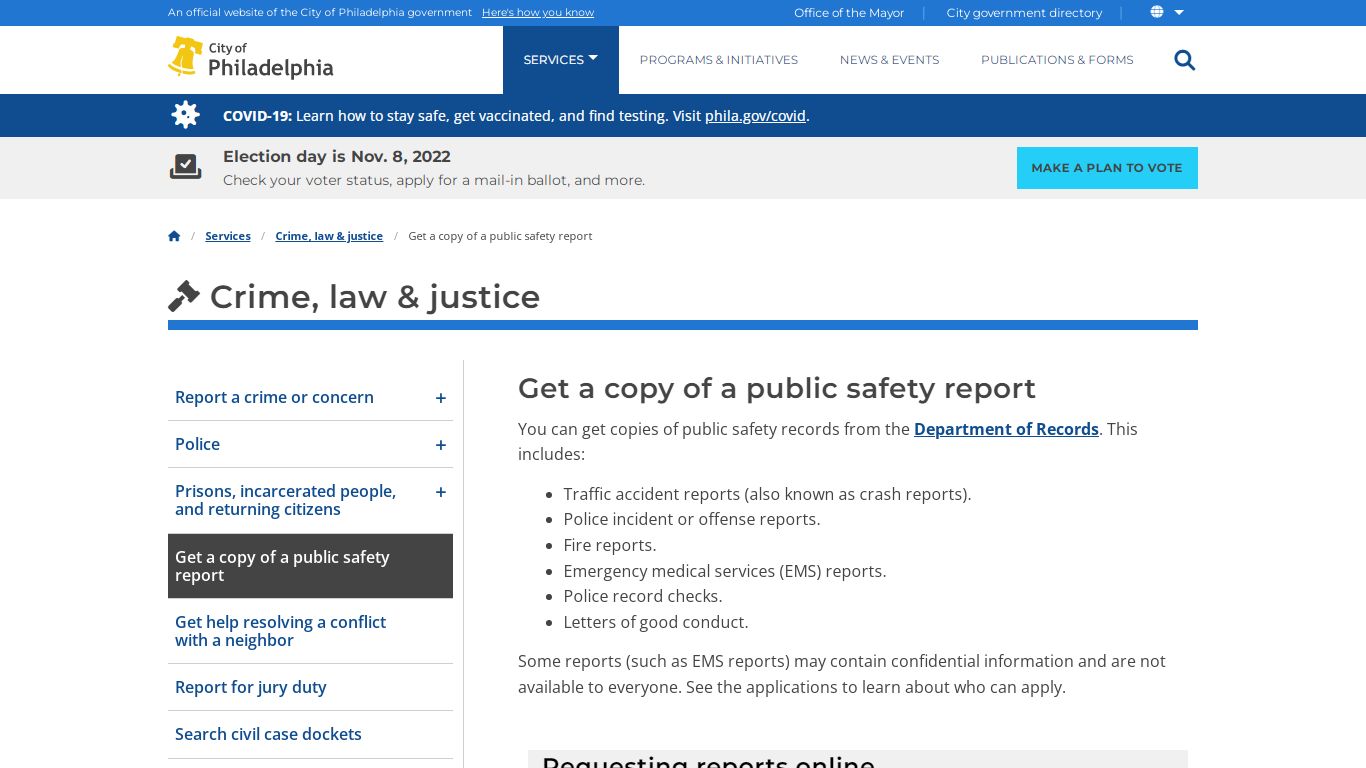The image size is (1366, 768).
Task: Select Get a copy of a public safety report sidebar item
Action: [310, 566]
